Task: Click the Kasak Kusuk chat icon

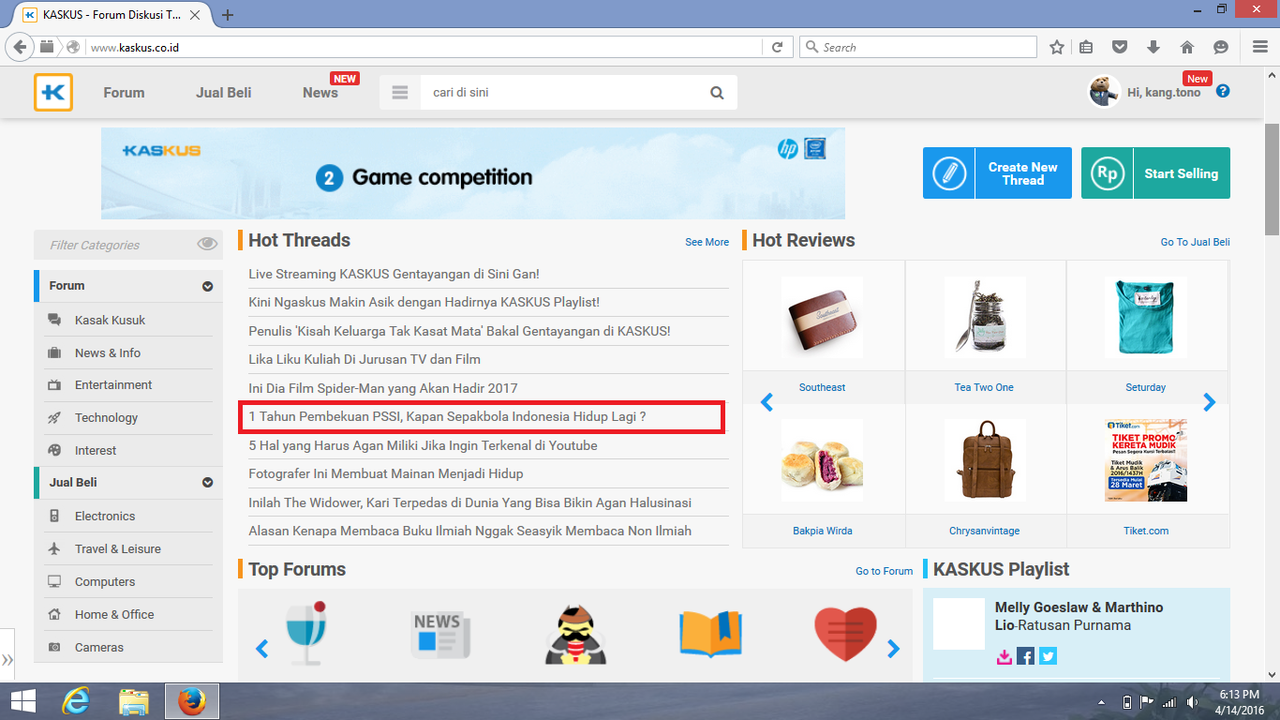Action: [x=54, y=320]
